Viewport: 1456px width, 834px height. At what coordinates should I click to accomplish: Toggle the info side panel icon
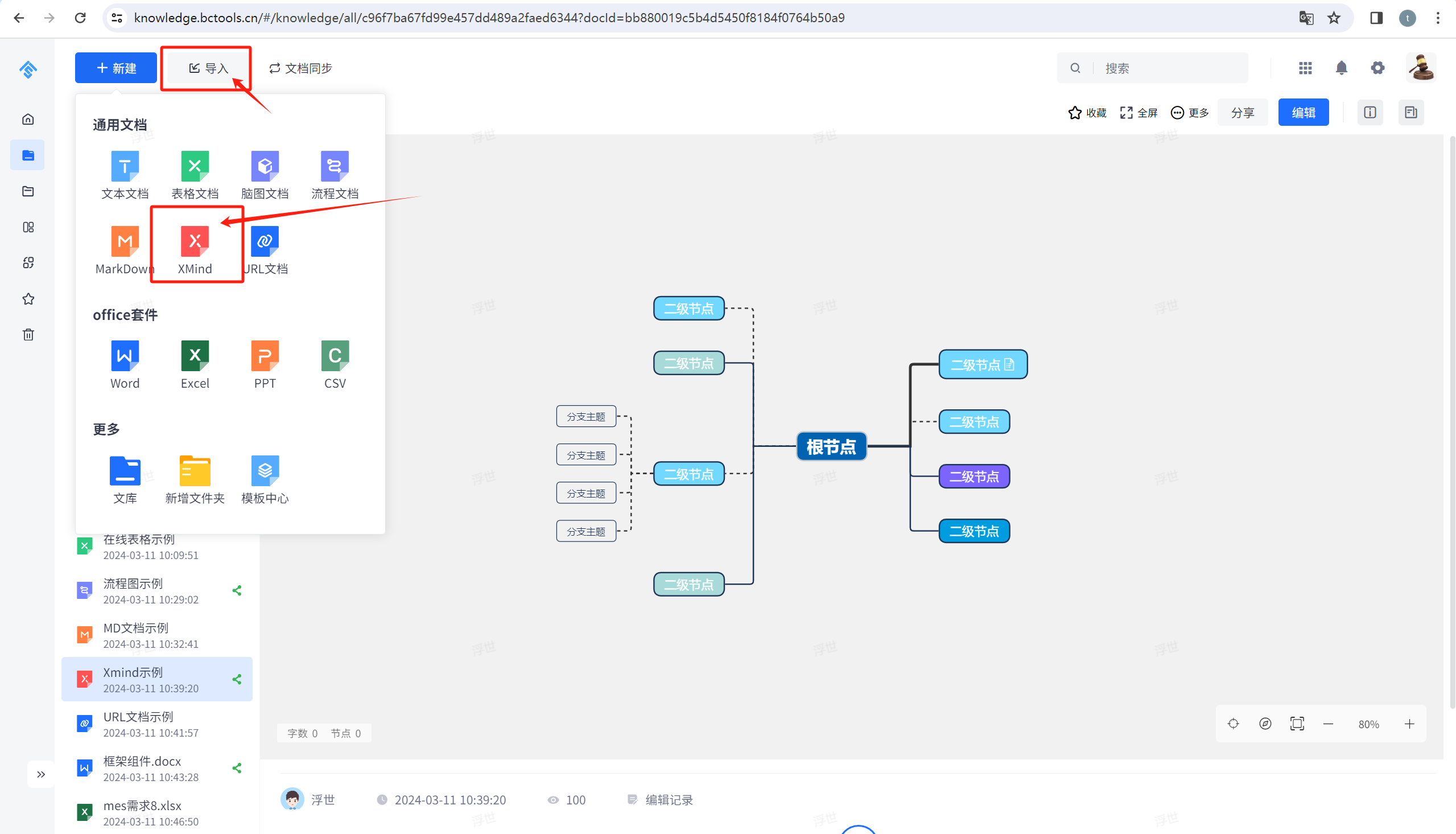coord(1370,113)
